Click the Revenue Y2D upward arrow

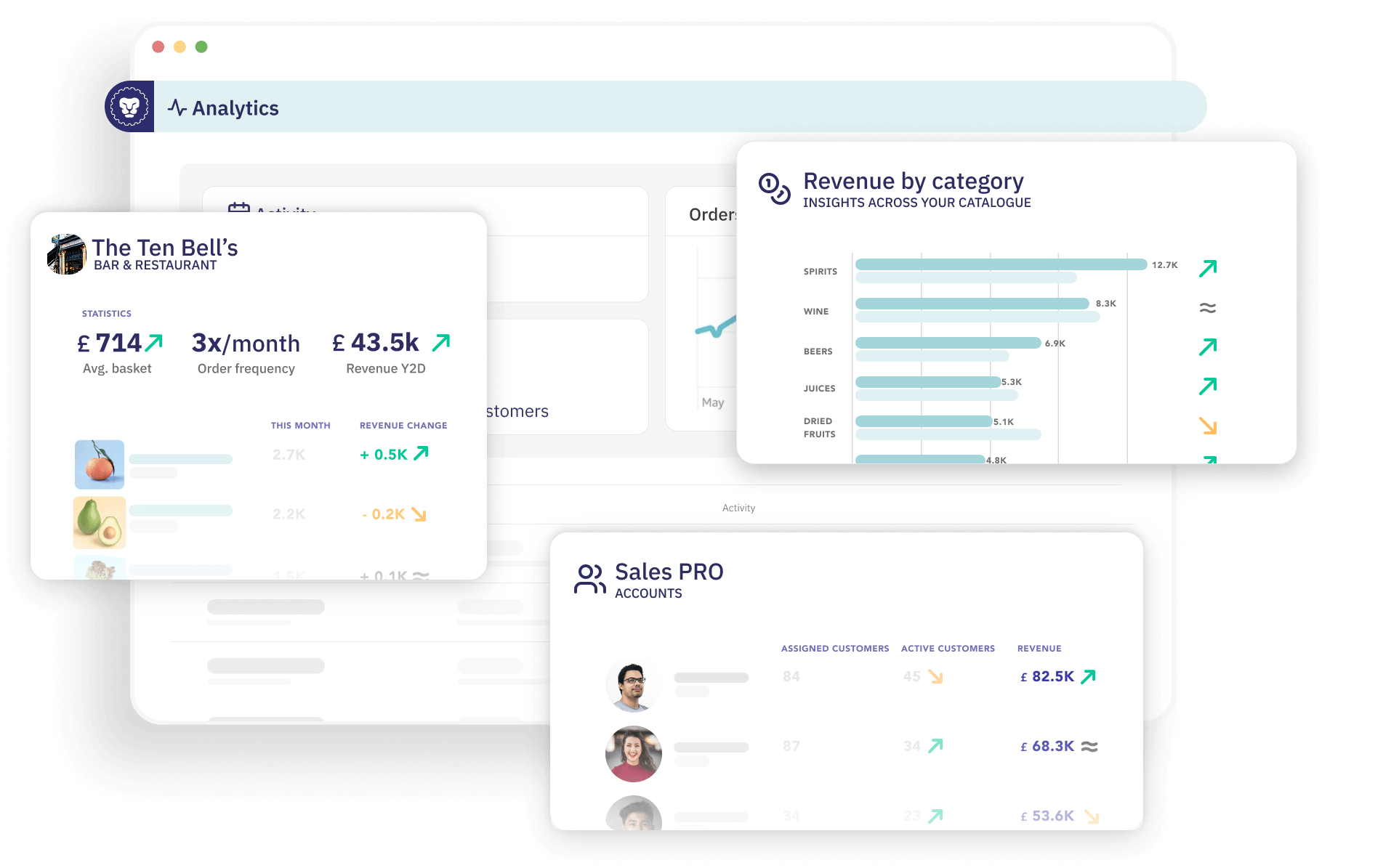[441, 342]
